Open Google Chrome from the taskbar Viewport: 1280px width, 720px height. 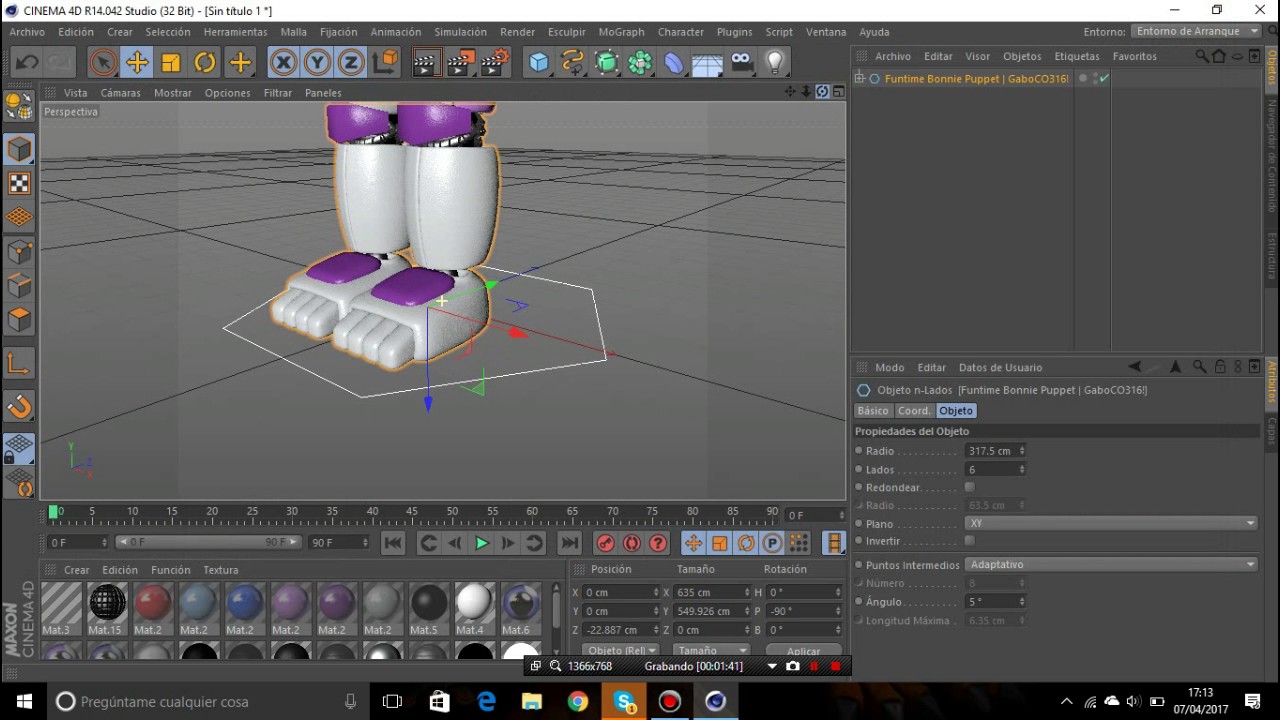pos(578,701)
